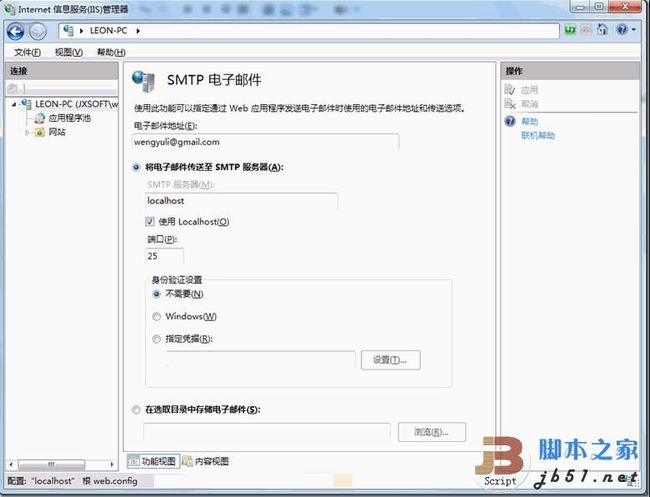Click the 连接 pane header

(62, 71)
